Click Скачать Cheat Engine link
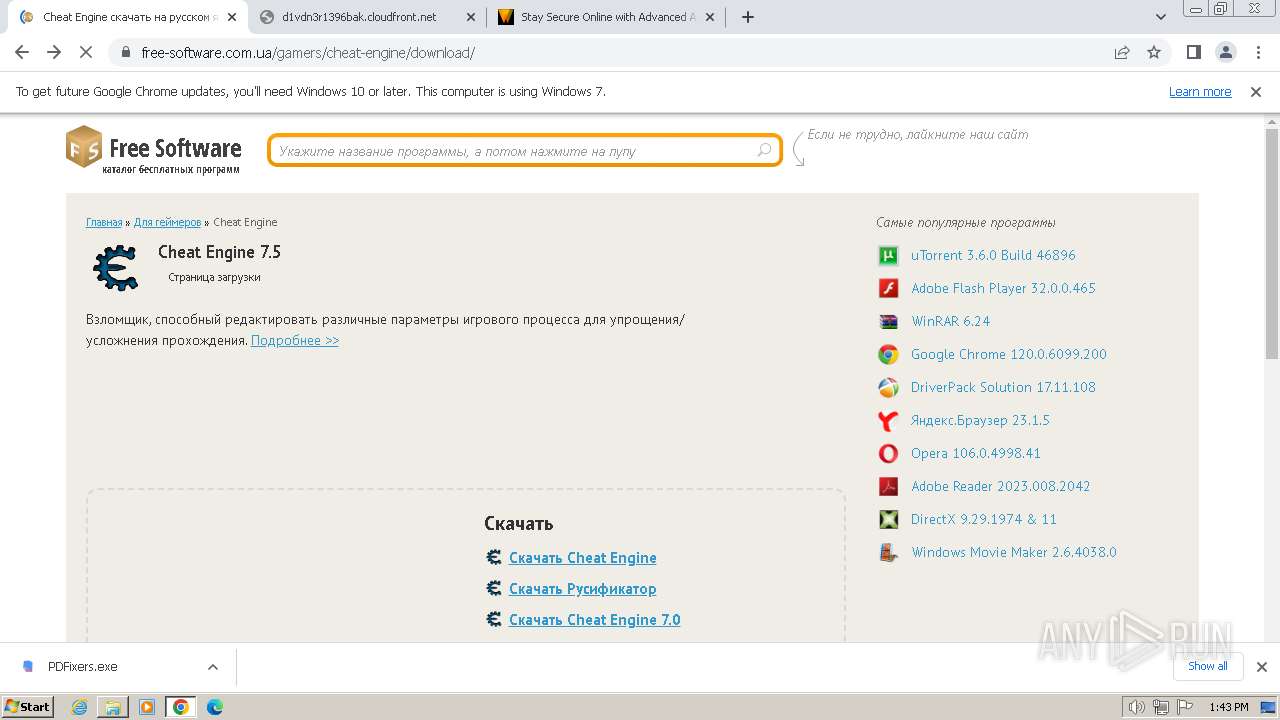 [583, 558]
